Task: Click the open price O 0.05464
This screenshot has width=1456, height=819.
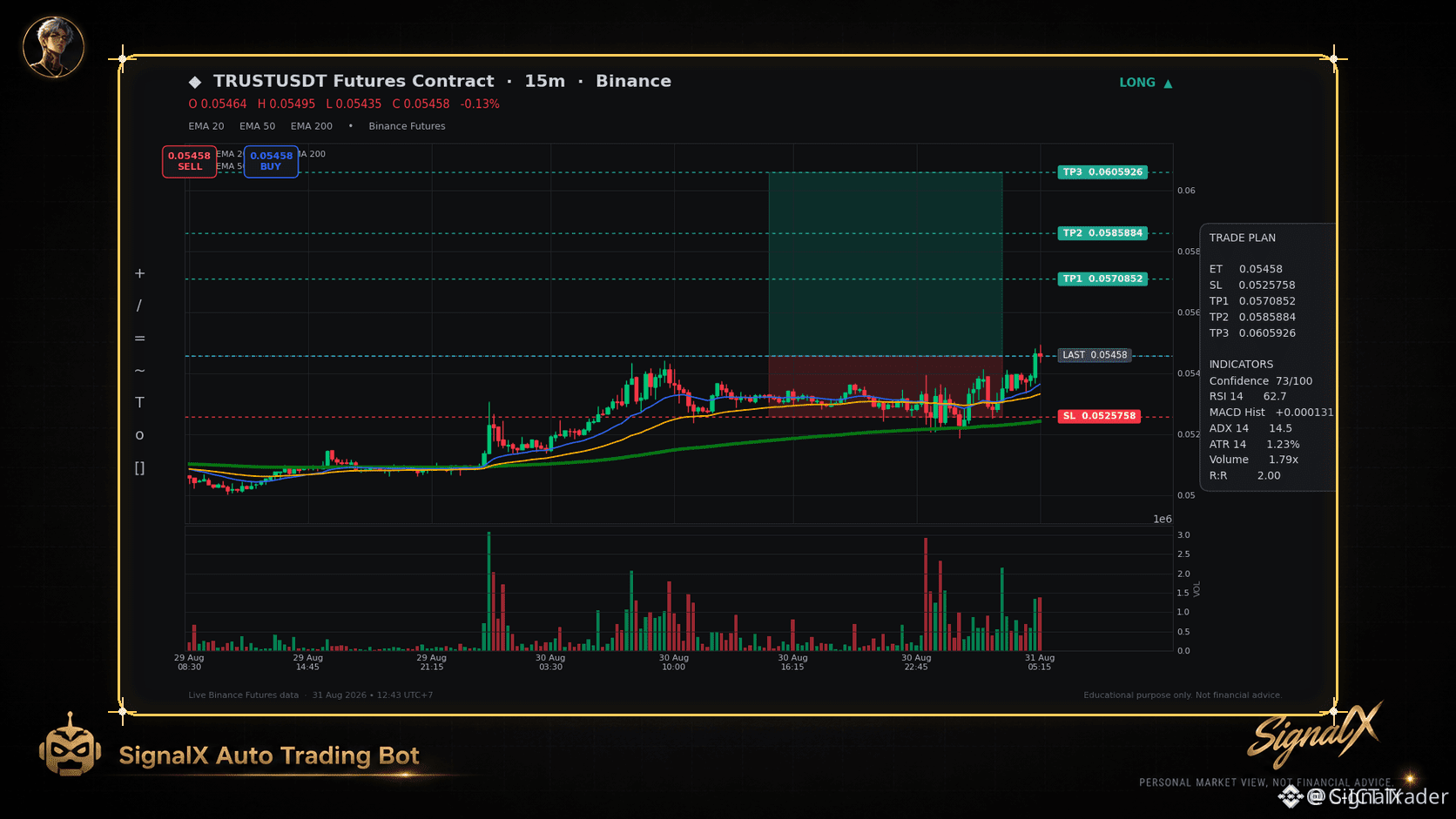Action: [218, 104]
